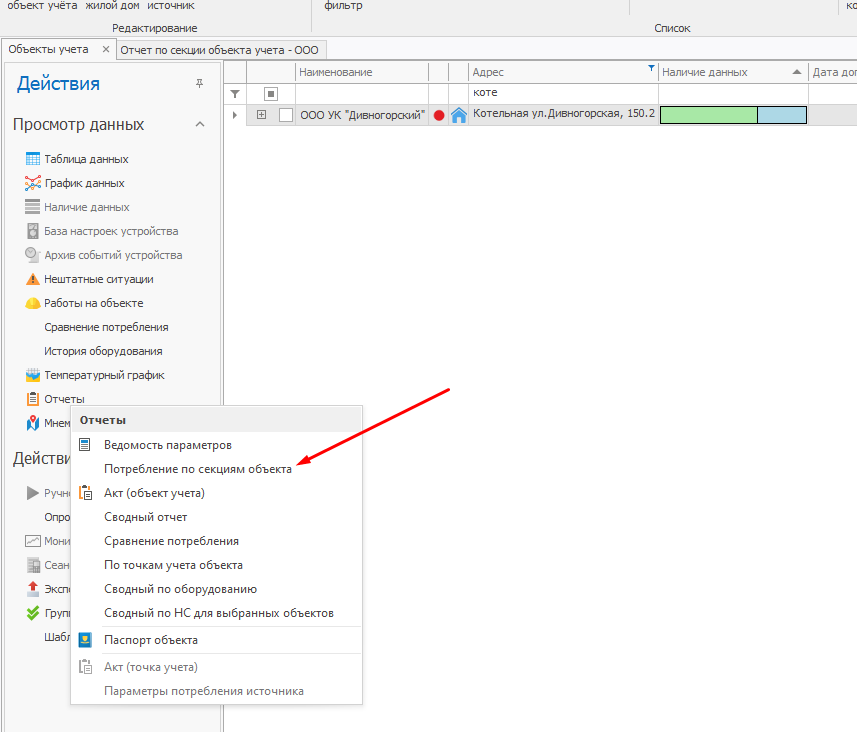Click the Нештатные ситуации warning icon

[32, 279]
